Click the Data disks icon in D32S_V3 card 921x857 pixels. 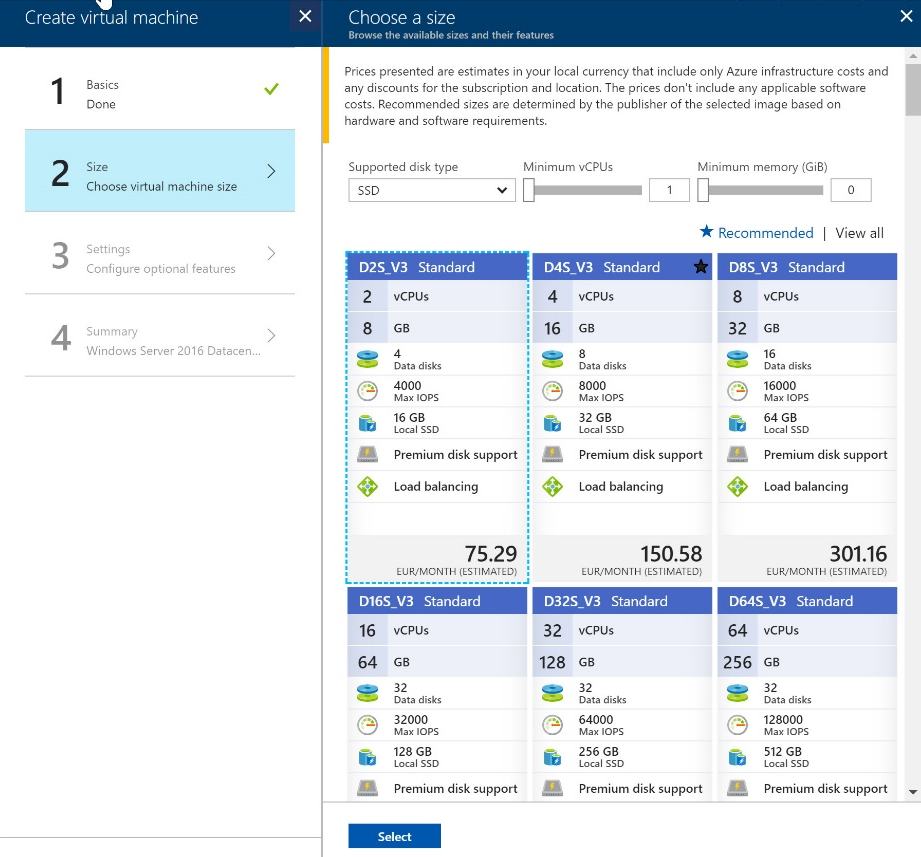[x=553, y=693]
